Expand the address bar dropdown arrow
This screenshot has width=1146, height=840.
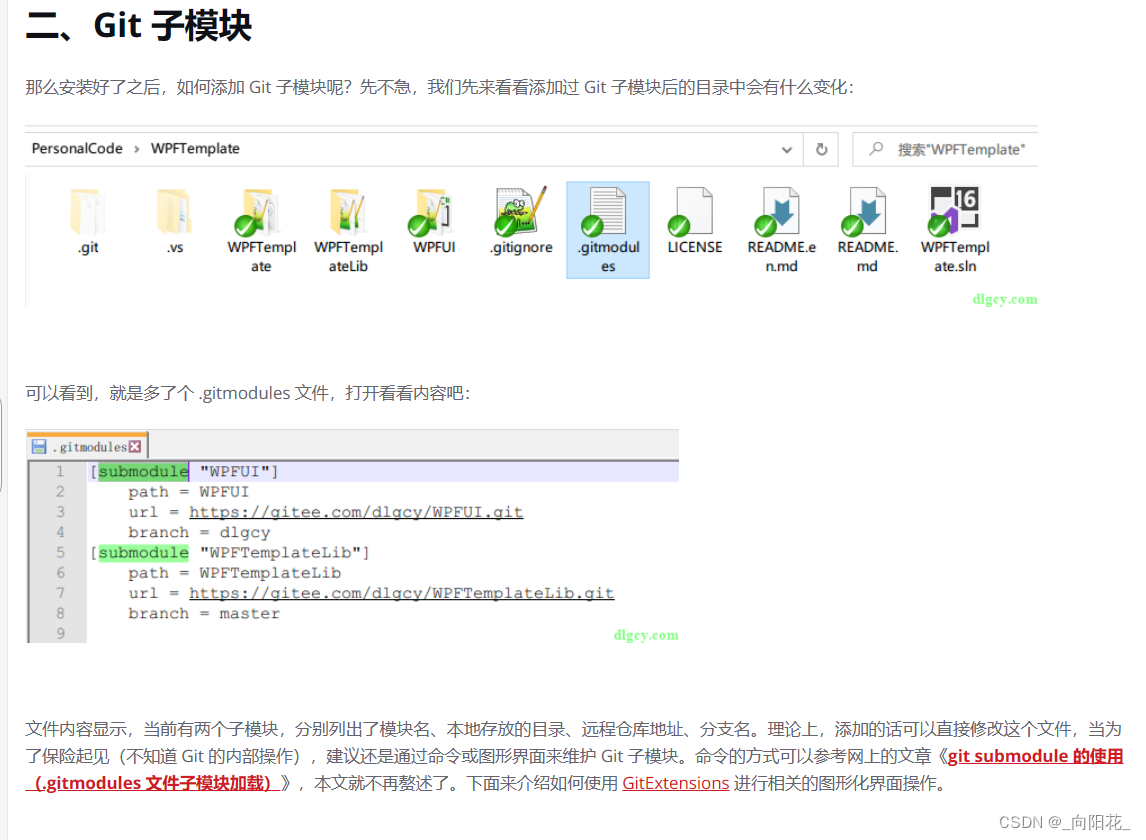pos(787,148)
